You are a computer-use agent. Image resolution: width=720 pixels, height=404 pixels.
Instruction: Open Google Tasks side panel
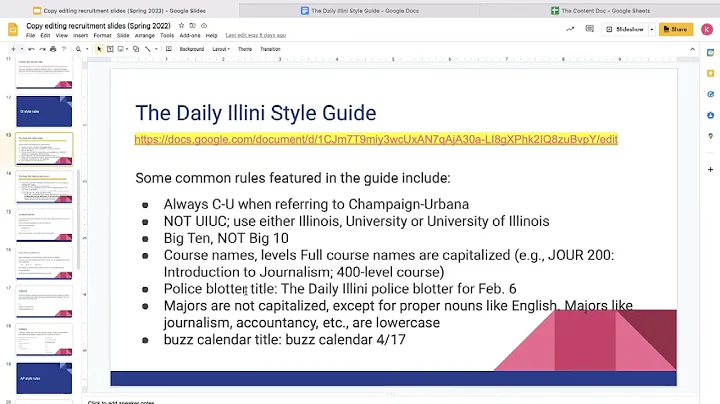click(x=710, y=94)
